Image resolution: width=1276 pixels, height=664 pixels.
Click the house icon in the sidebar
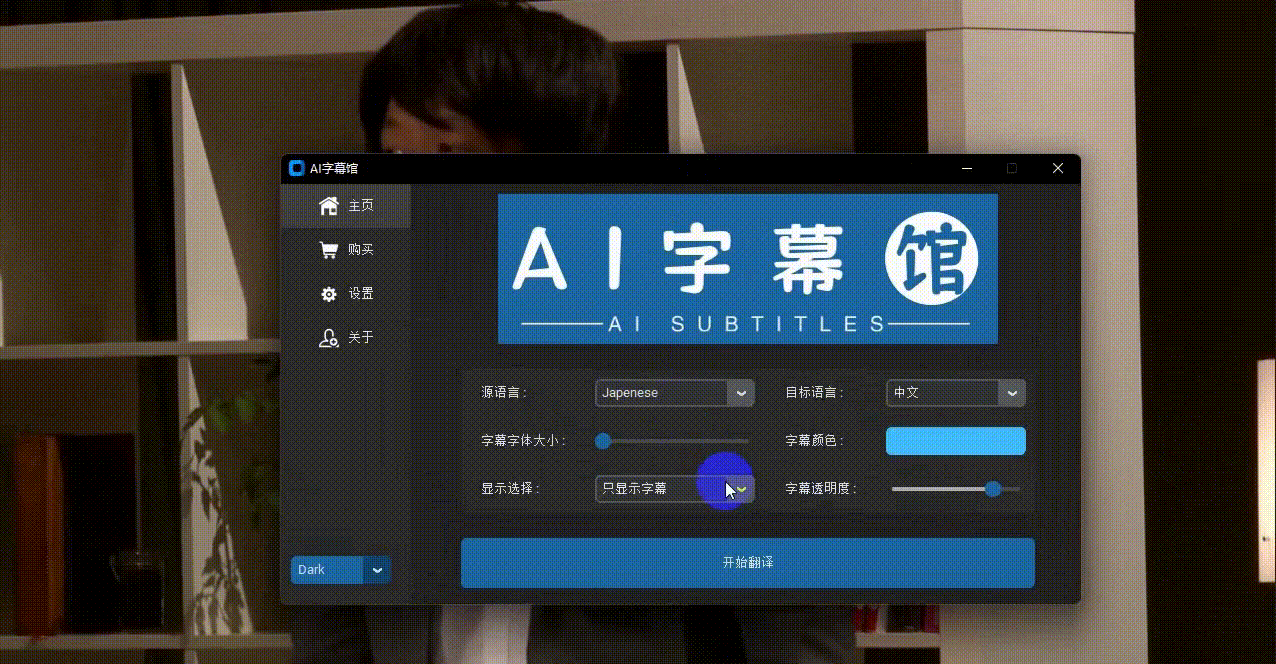point(328,206)
